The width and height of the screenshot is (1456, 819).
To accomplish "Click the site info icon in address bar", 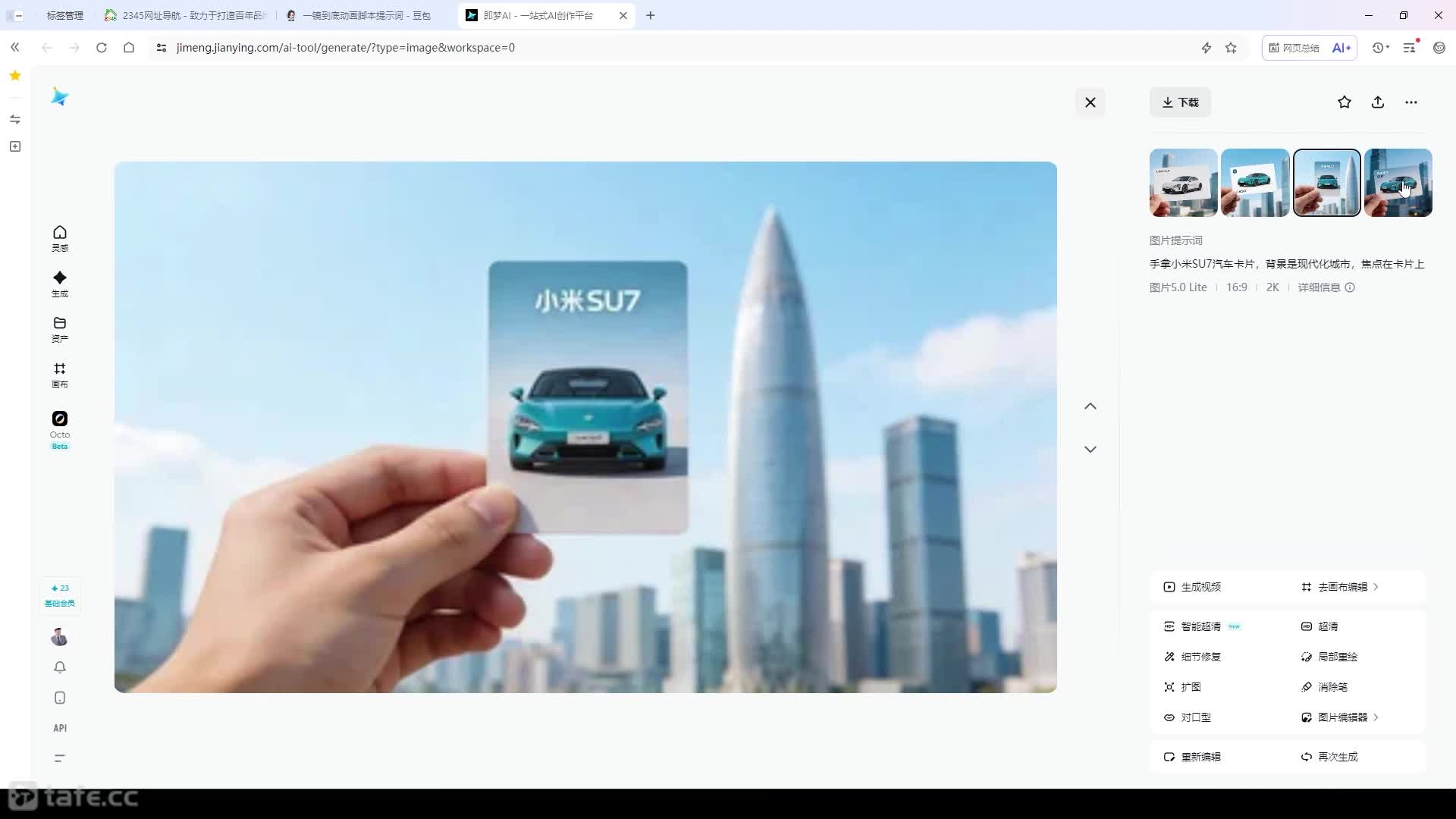I will pos(161,48).
